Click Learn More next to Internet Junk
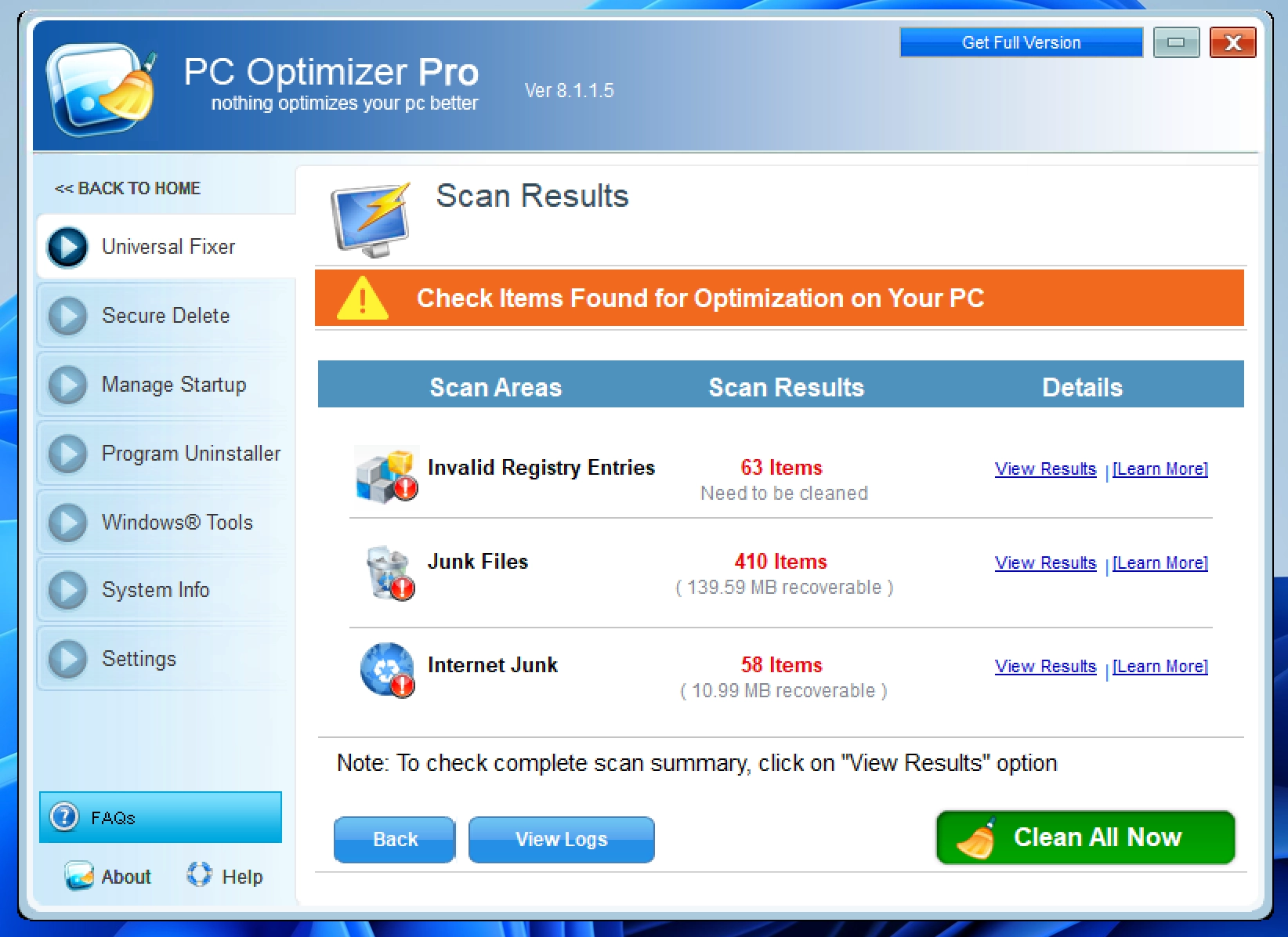This screenshot has width=1288, height=937. (1160, 666)
